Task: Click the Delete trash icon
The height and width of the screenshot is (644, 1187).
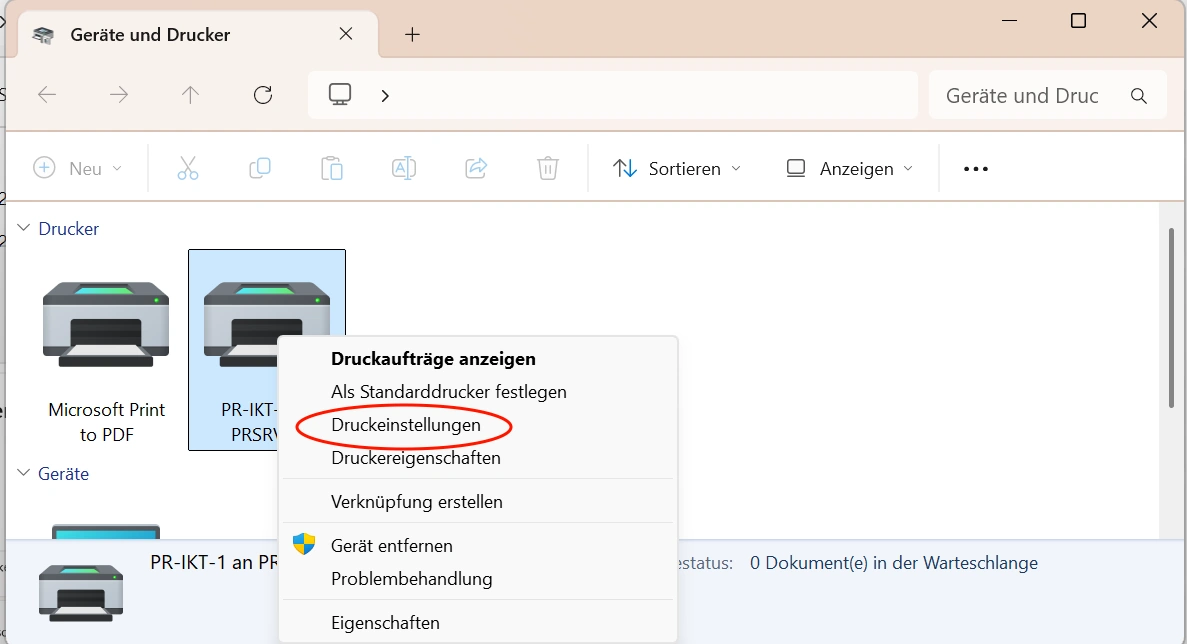Action: (548, 168)
